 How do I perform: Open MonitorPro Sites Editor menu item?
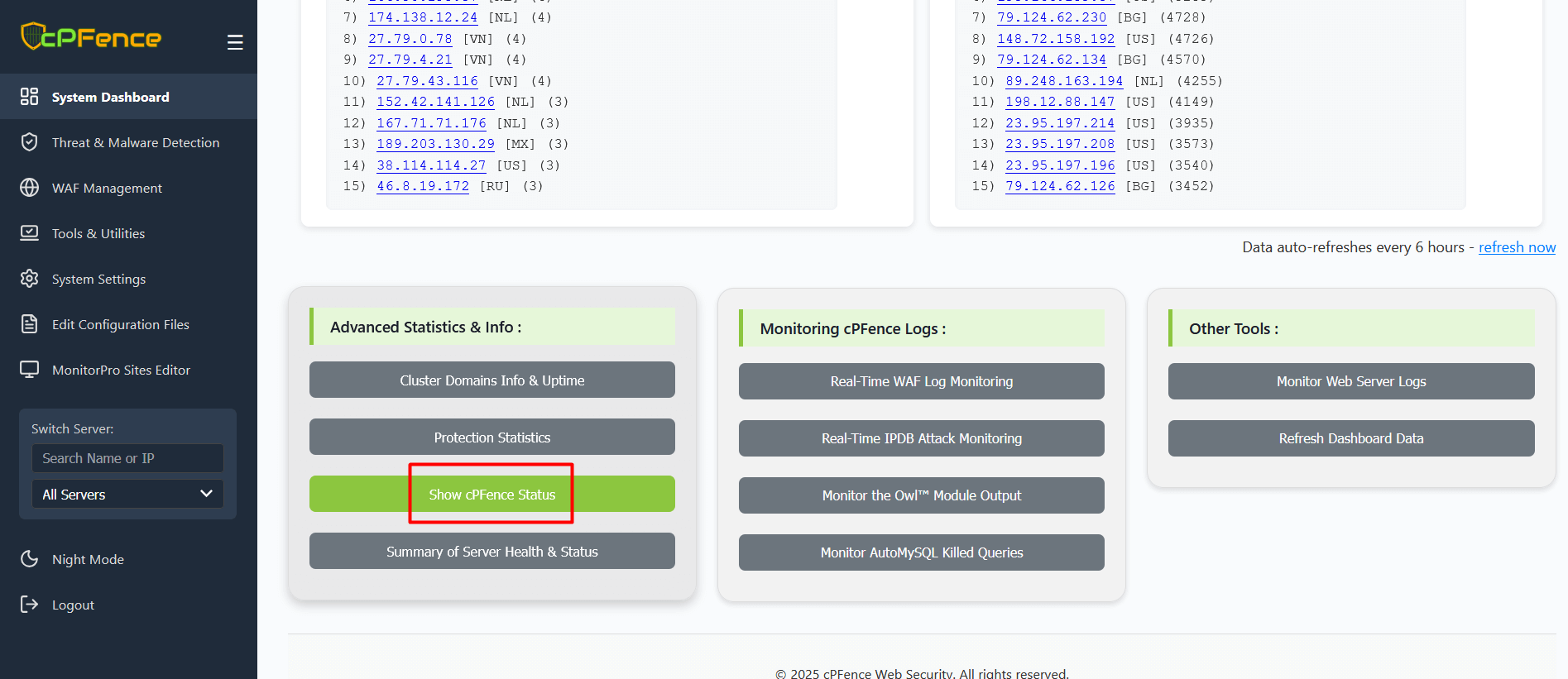(x=121, y=370)
